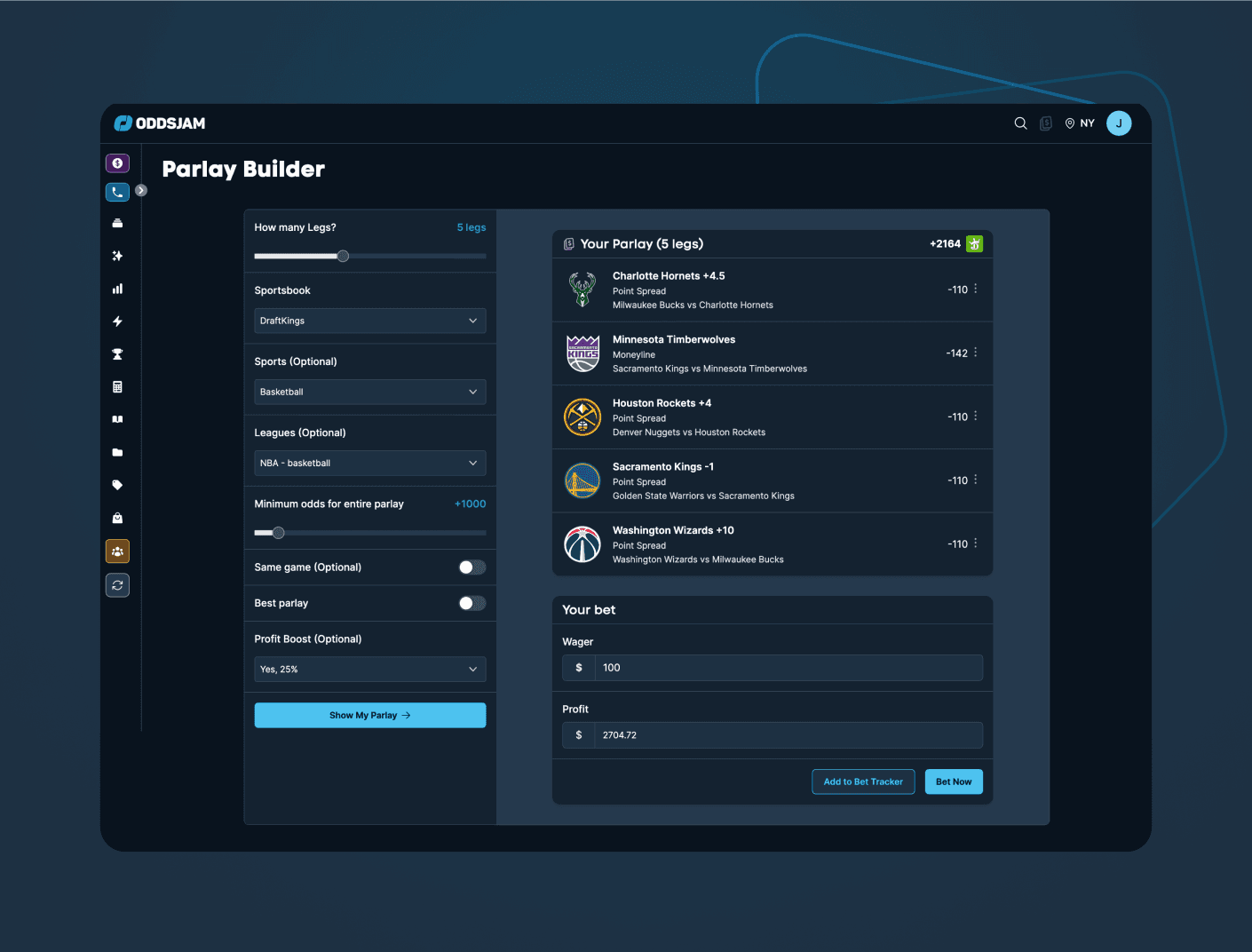Click the Bet Now button

(x=954, y=781)
